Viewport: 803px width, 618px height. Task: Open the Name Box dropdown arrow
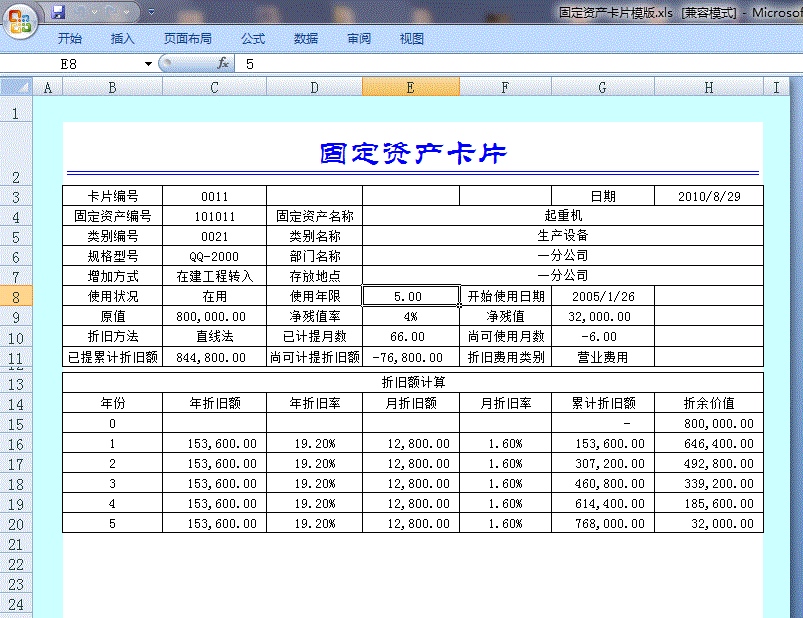pyautogui.click(x=147, y=61)
